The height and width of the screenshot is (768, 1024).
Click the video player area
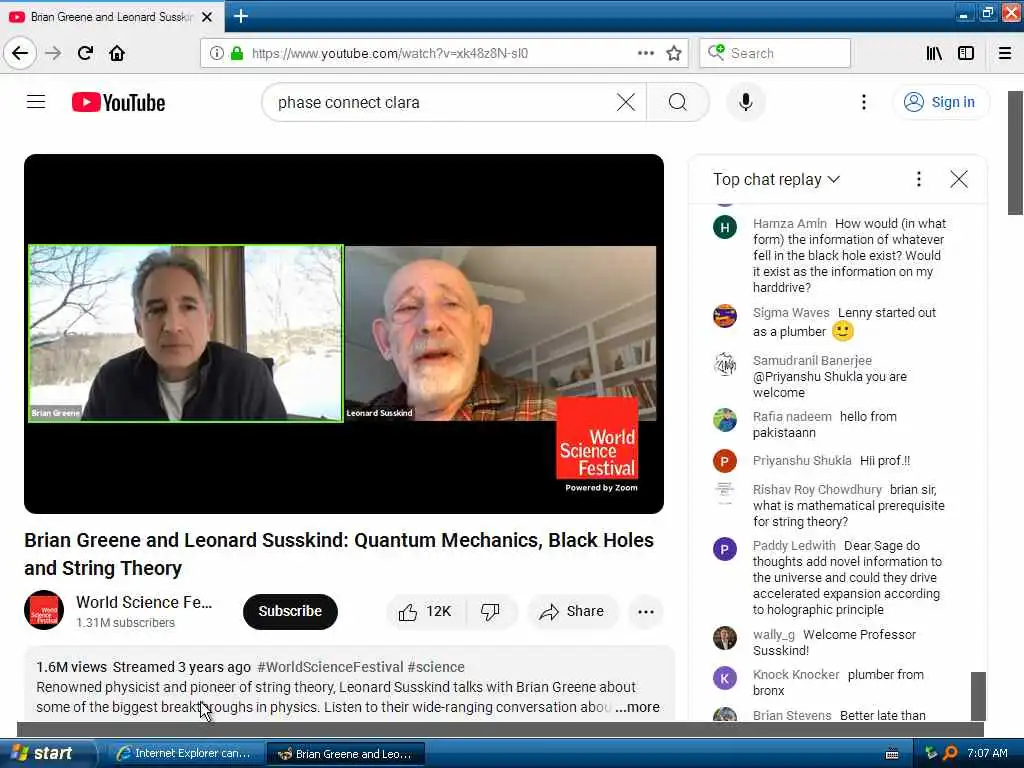tap(344, 334)
